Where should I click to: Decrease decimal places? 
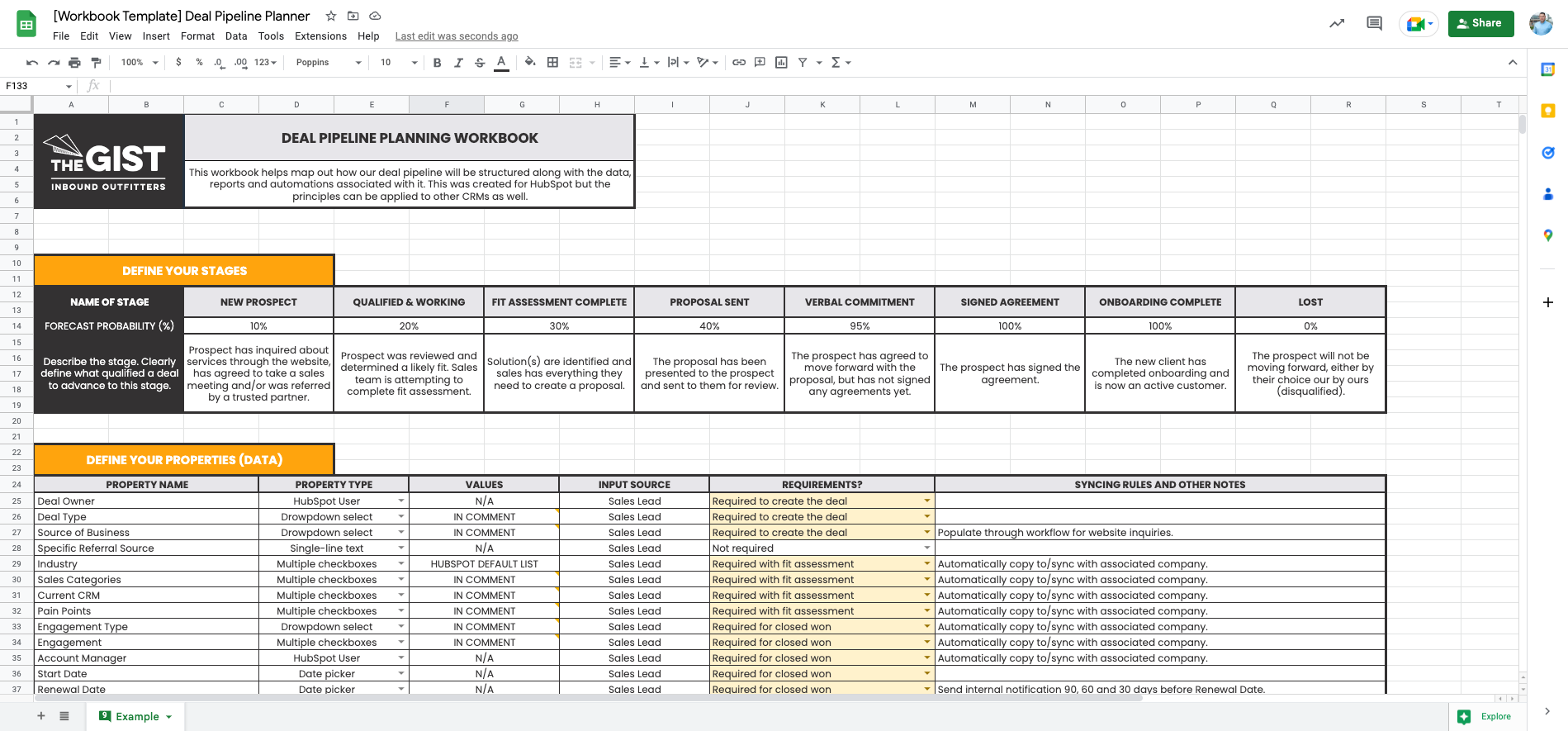(x=219, y=63)
